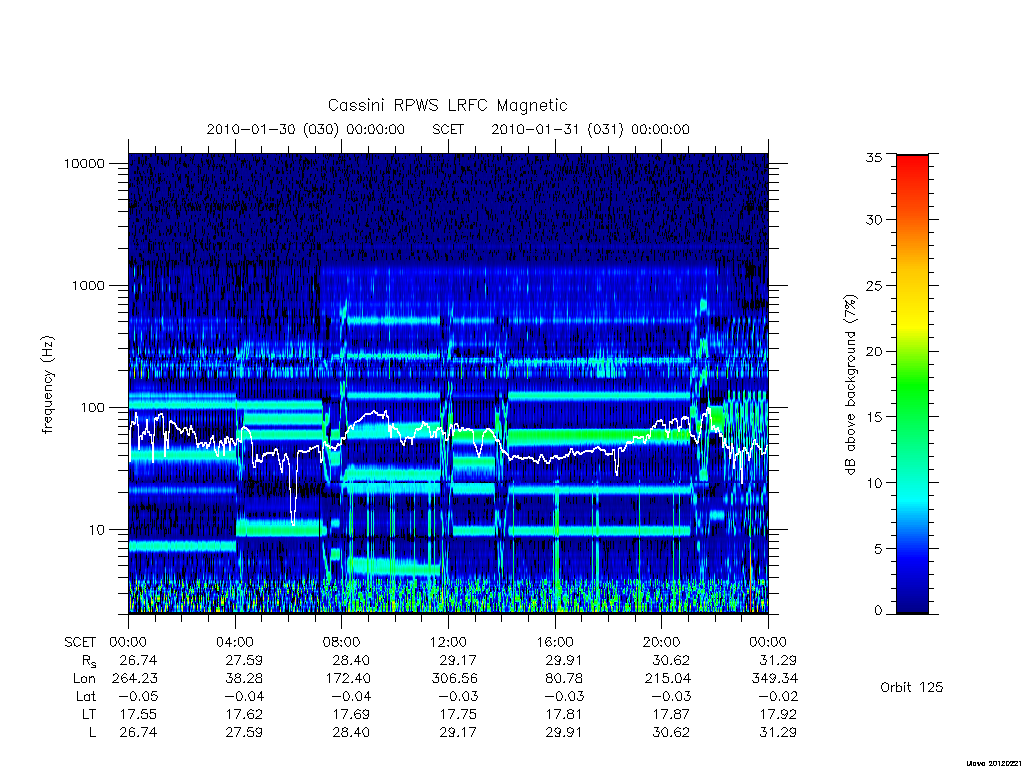The width and height of the screenshot is (1024, 768).
Task: Click the vertical color scale bar
Action: 912,384
